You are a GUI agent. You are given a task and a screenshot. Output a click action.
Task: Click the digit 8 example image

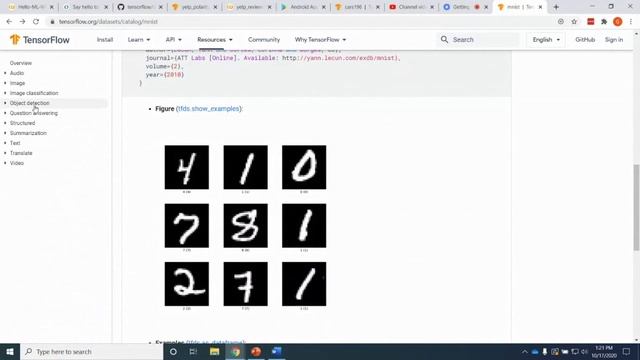(245, 225)
